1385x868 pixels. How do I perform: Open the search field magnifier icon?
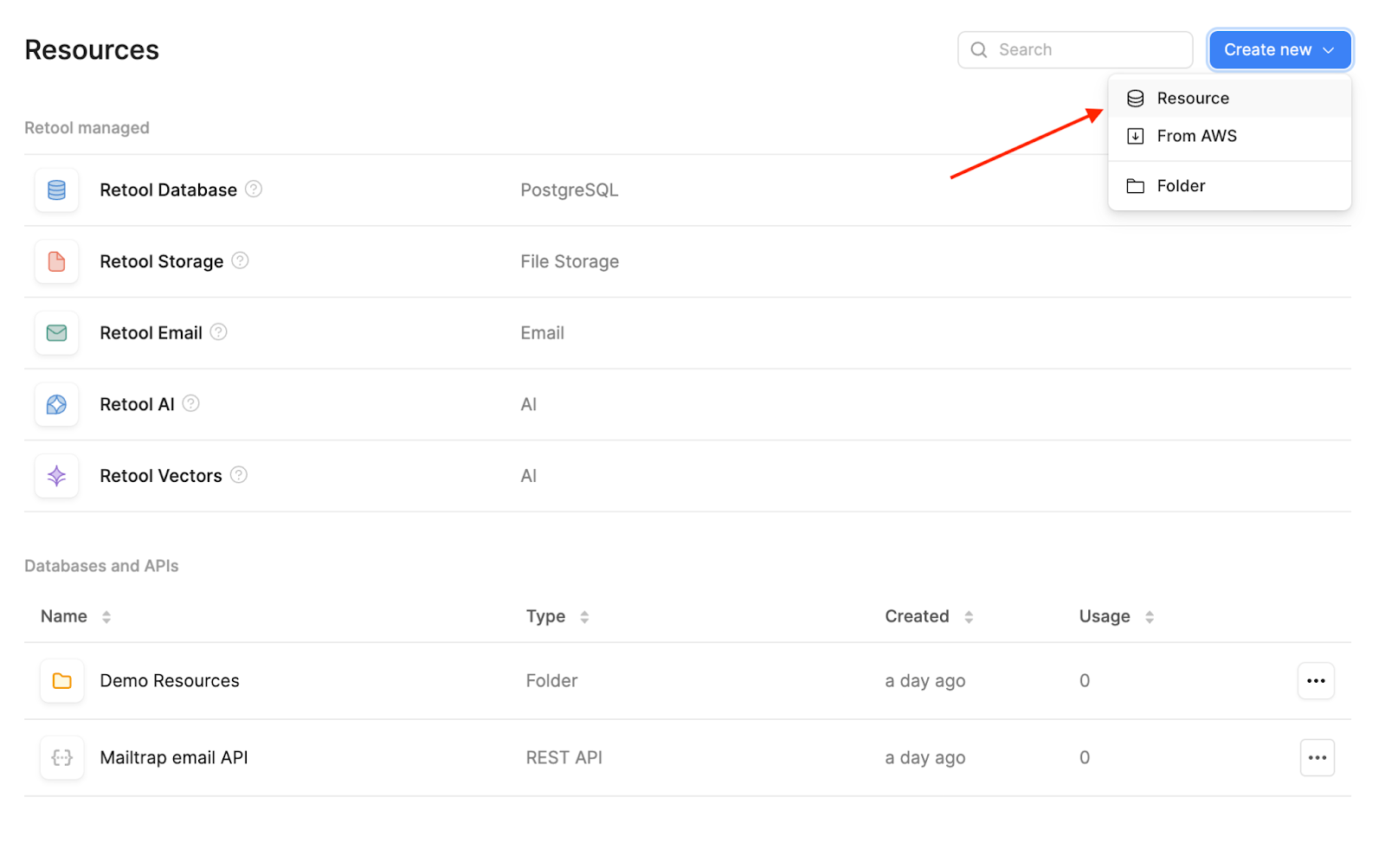[978, 49]
